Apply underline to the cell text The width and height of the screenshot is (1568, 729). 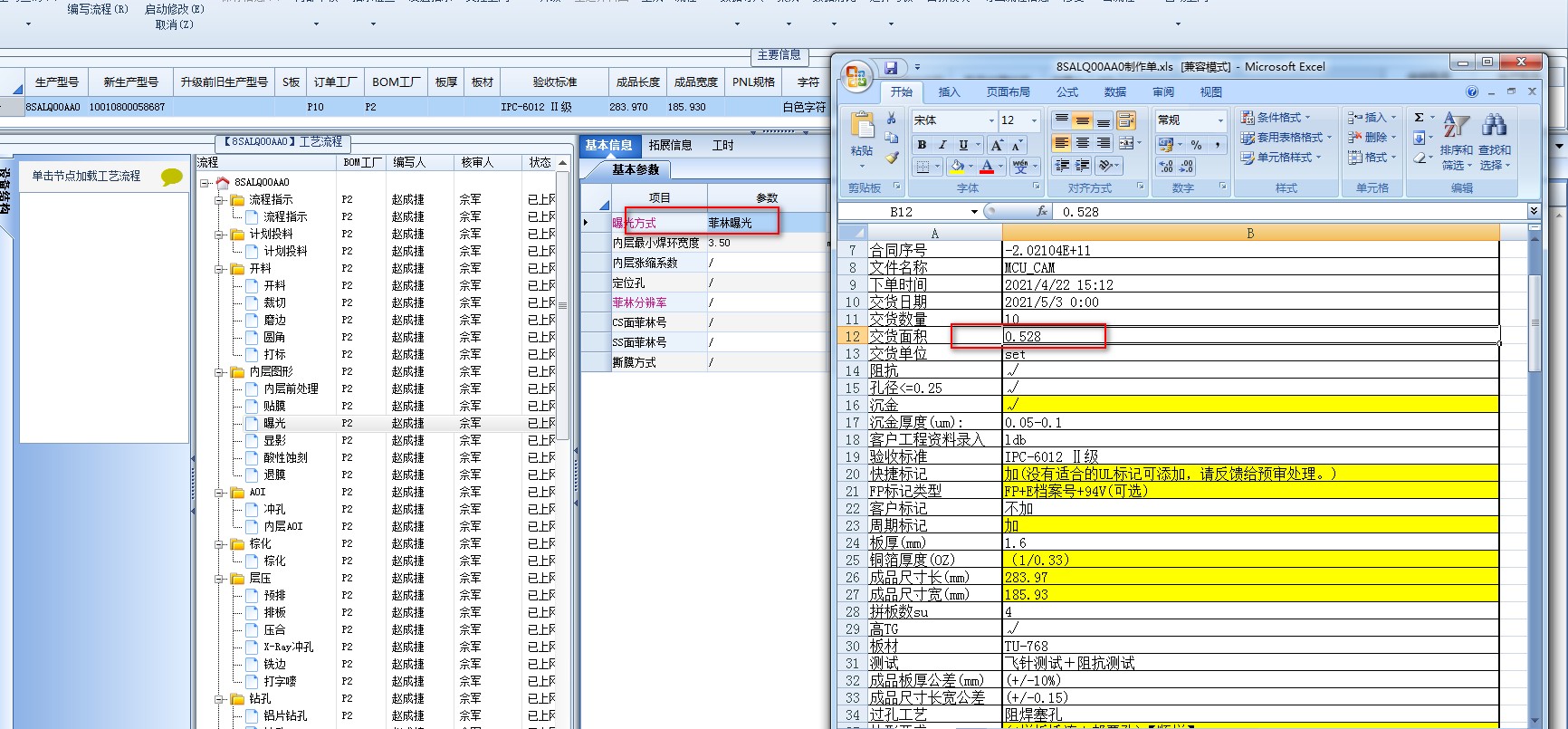click(x=963, y=144)
